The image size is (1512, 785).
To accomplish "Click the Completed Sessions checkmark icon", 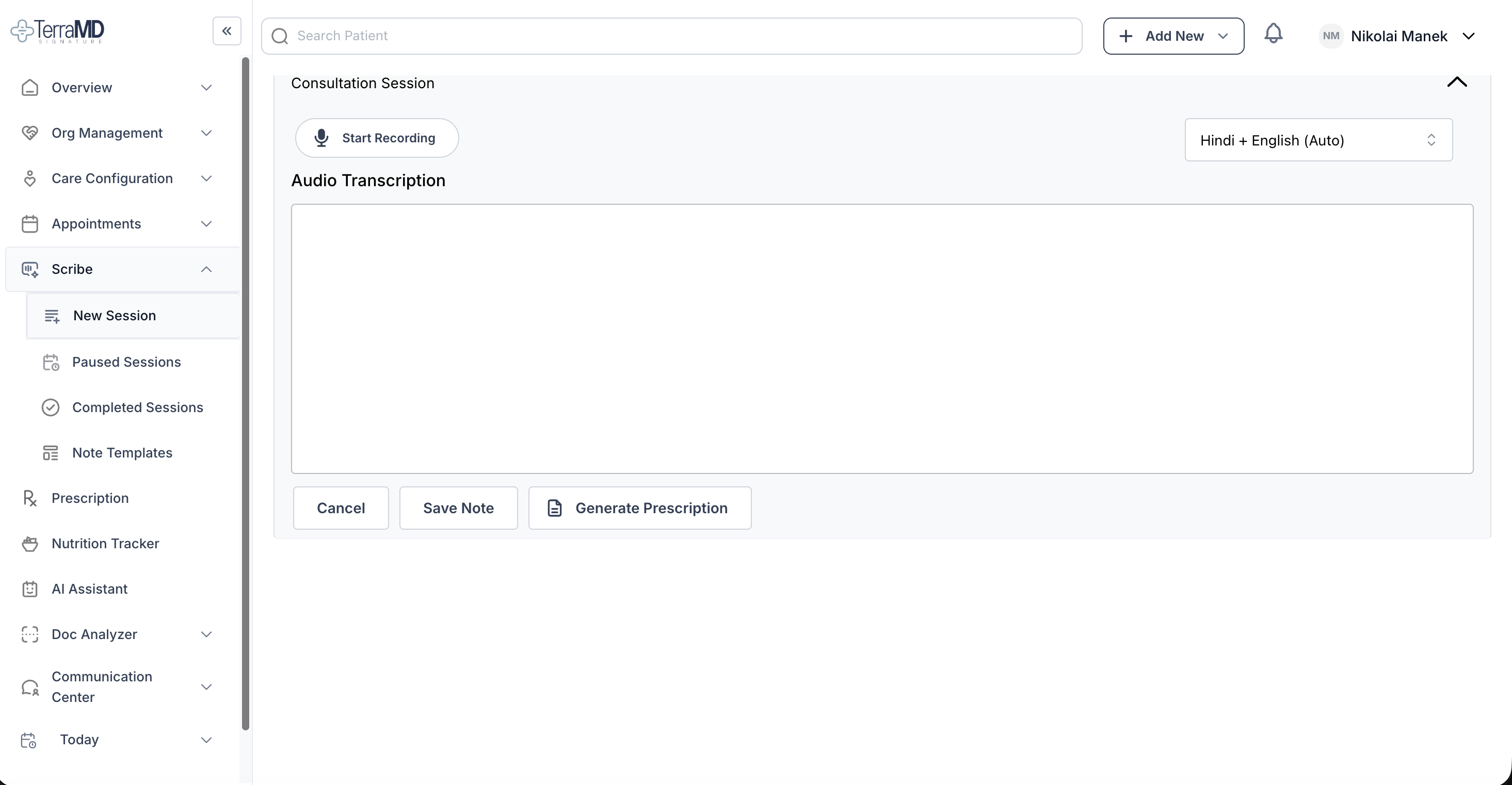I will click(x=51, y=407).
